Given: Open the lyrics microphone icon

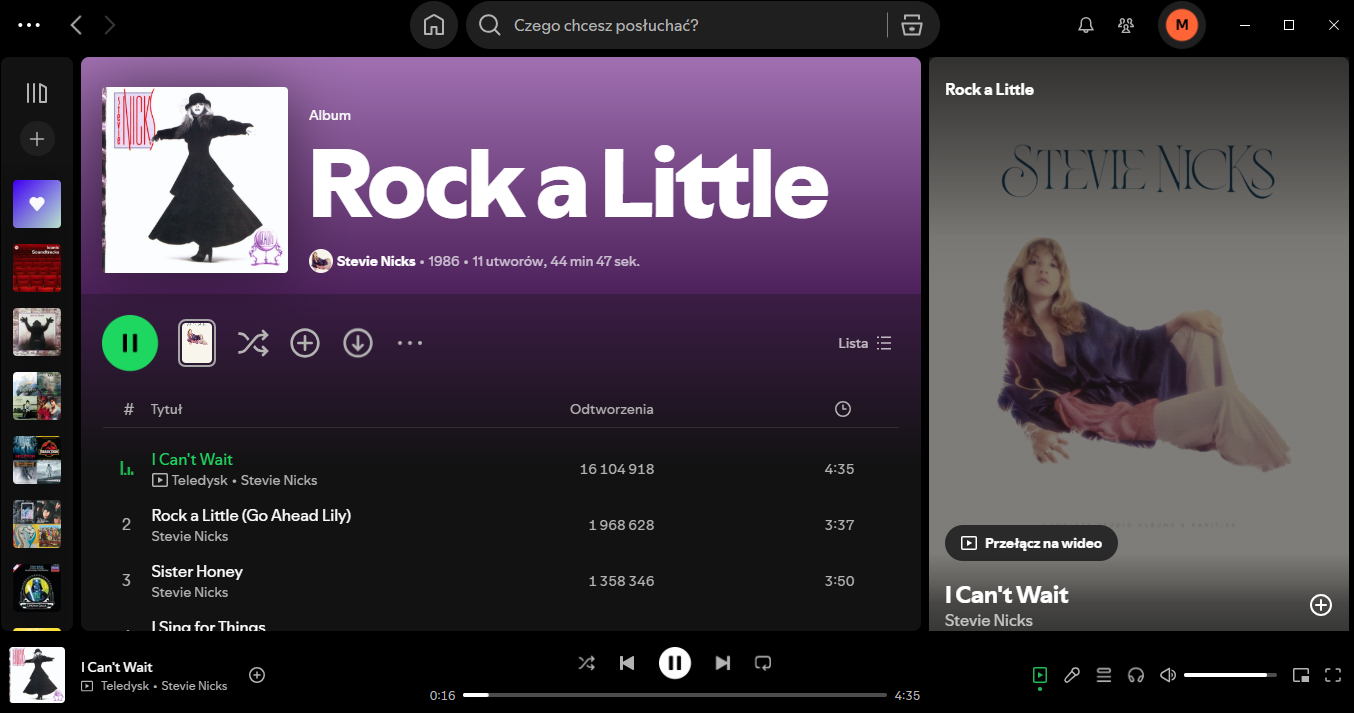Looking at the screenshot, I should coord(1072,675).
